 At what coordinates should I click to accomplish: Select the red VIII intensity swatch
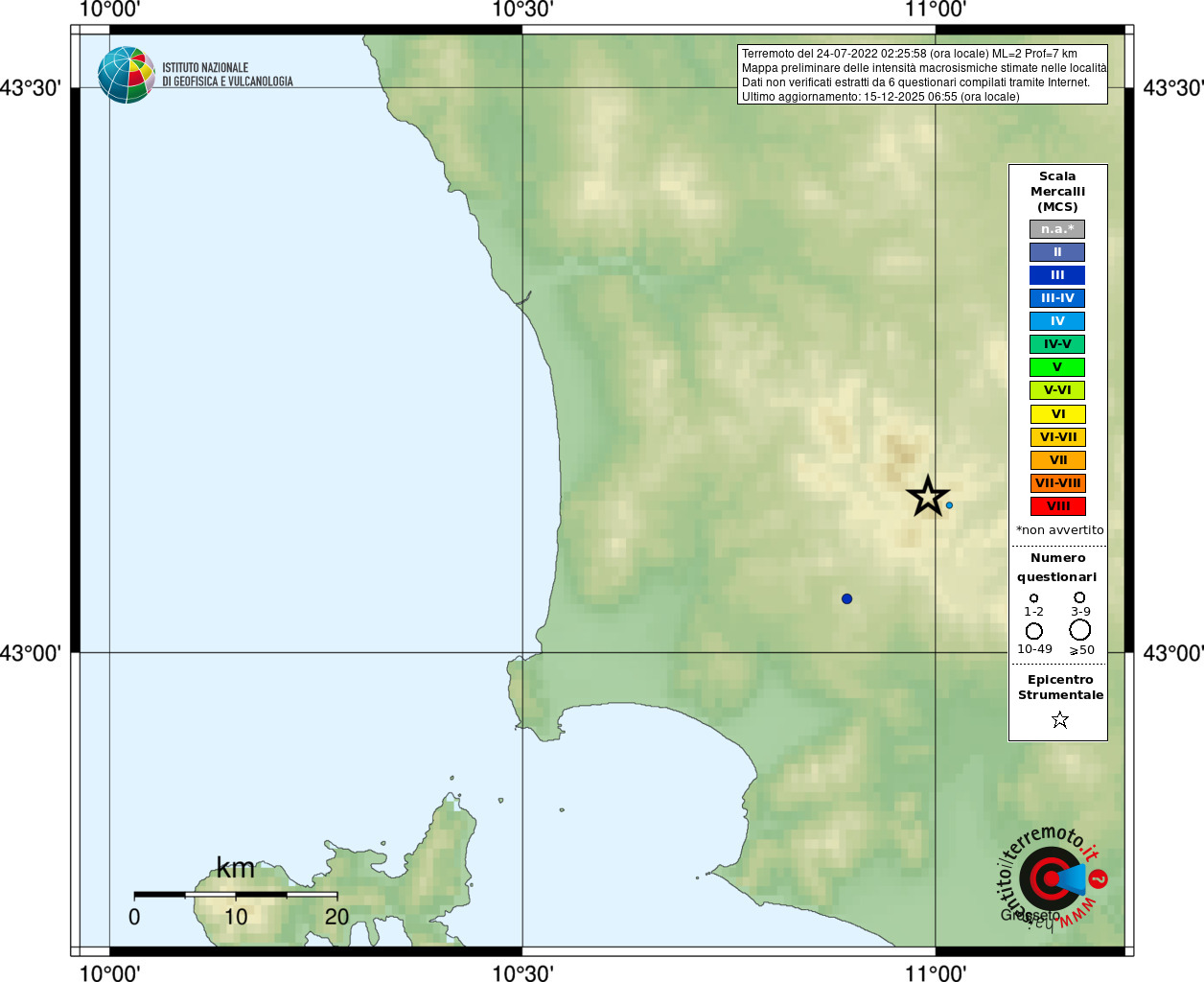[x=1057, y=506]
